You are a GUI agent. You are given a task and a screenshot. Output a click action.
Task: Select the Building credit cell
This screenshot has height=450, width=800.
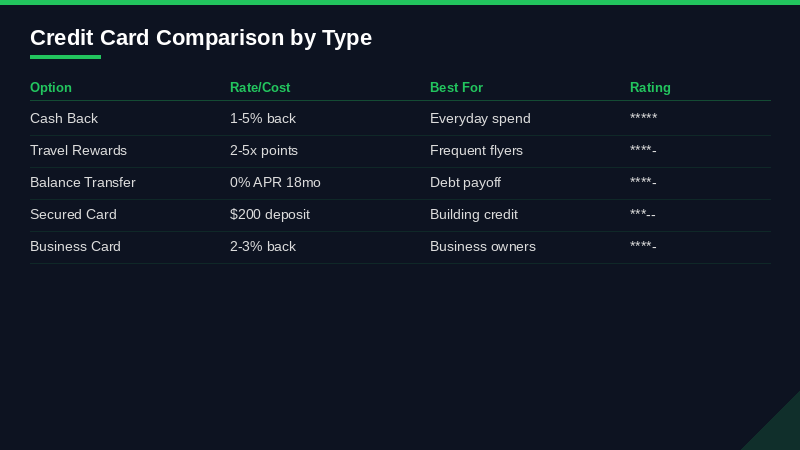[x=474, y=215]
